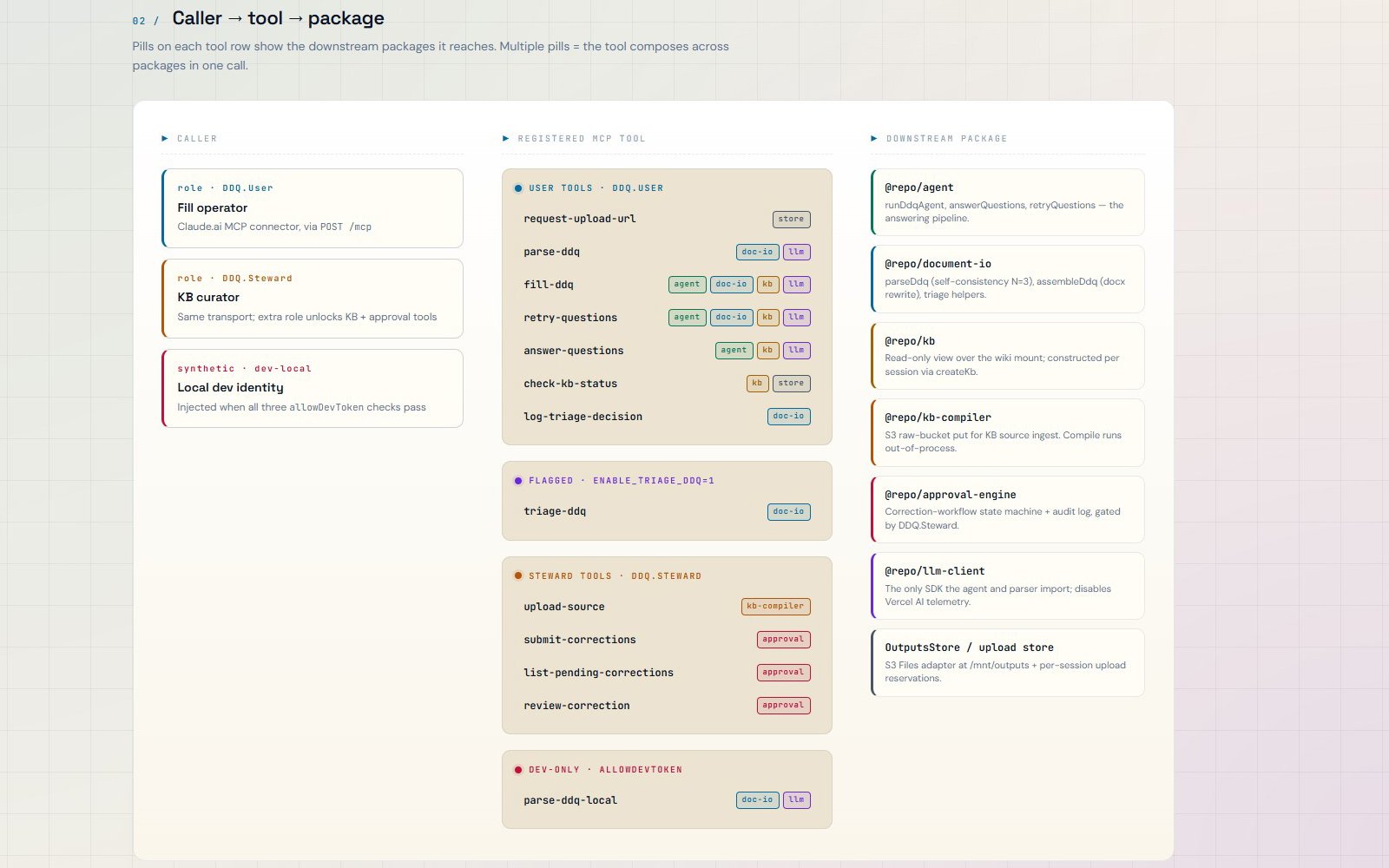The height and width of the screenshot is (868, 1389).
Task: Open the OutputsStore / upload store card
Action: (1008, 662)
